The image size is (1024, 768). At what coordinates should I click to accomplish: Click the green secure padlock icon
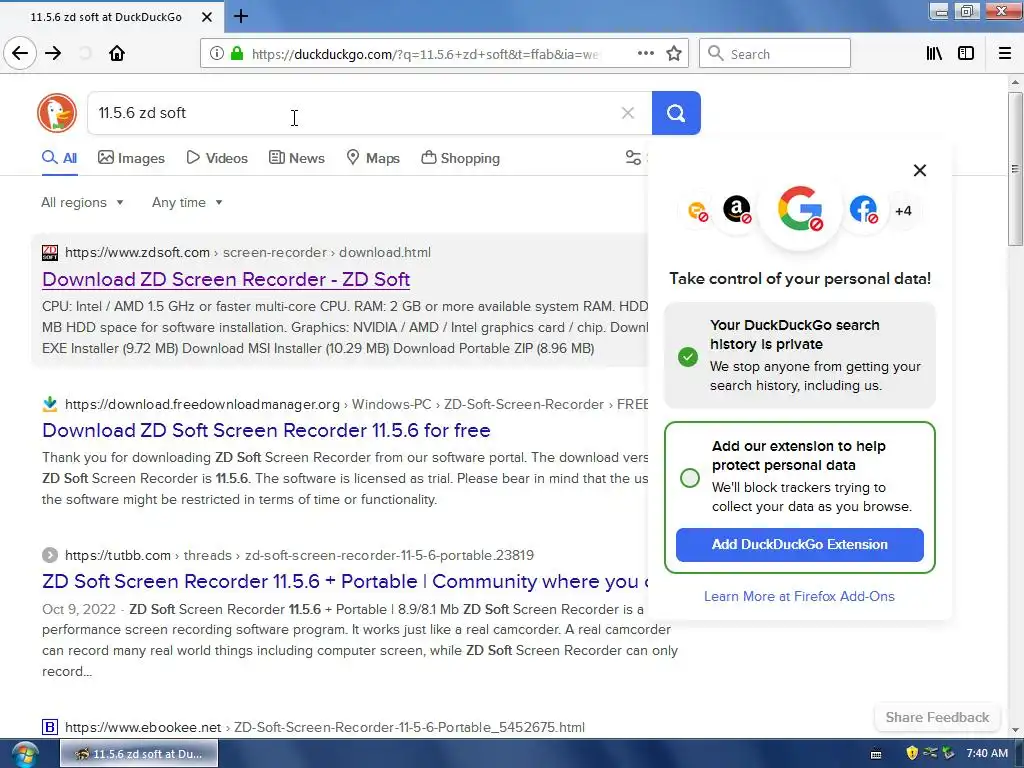point(237,54)
